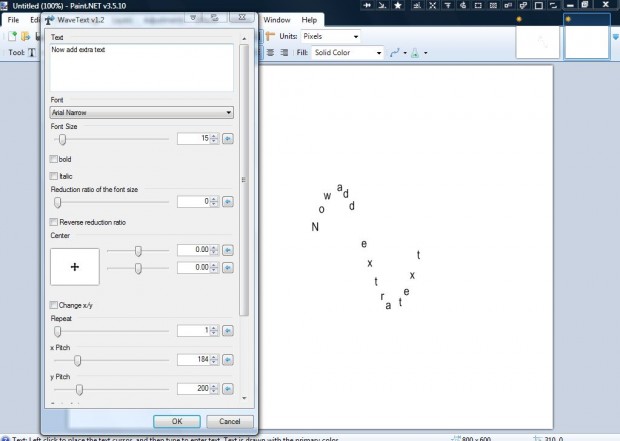This screenshot has width=620, height=441.
Task: Click the Open file folder icon
Action: [25, 36]
